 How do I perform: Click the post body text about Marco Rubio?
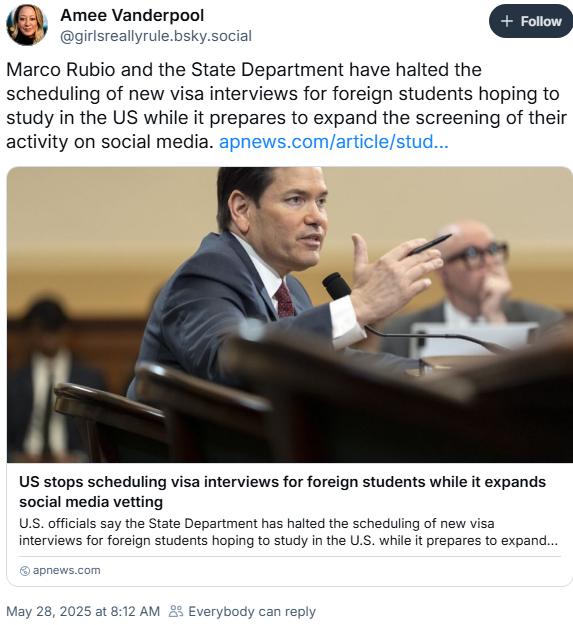286,106
